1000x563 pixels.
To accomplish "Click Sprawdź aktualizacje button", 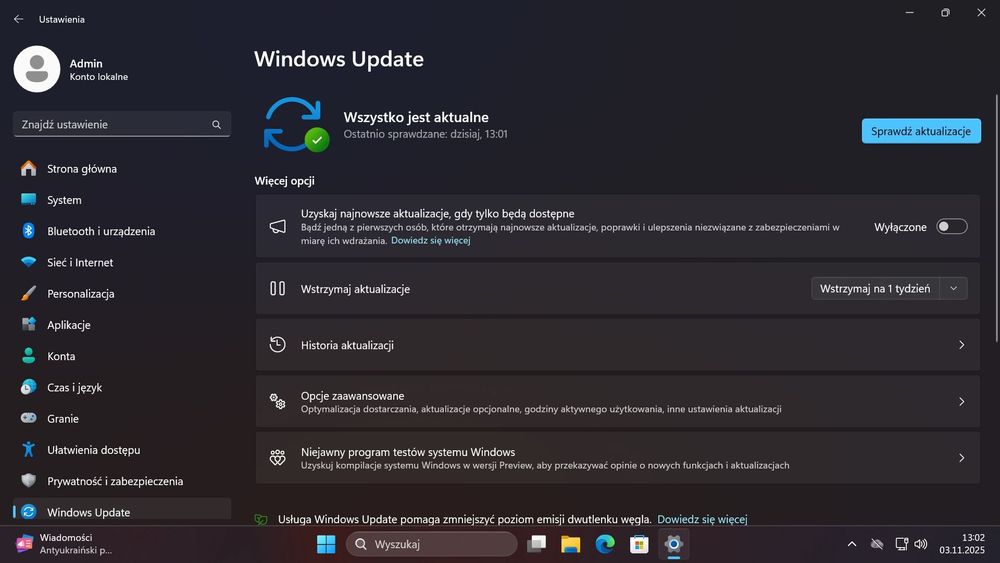I will coord(921,131).
